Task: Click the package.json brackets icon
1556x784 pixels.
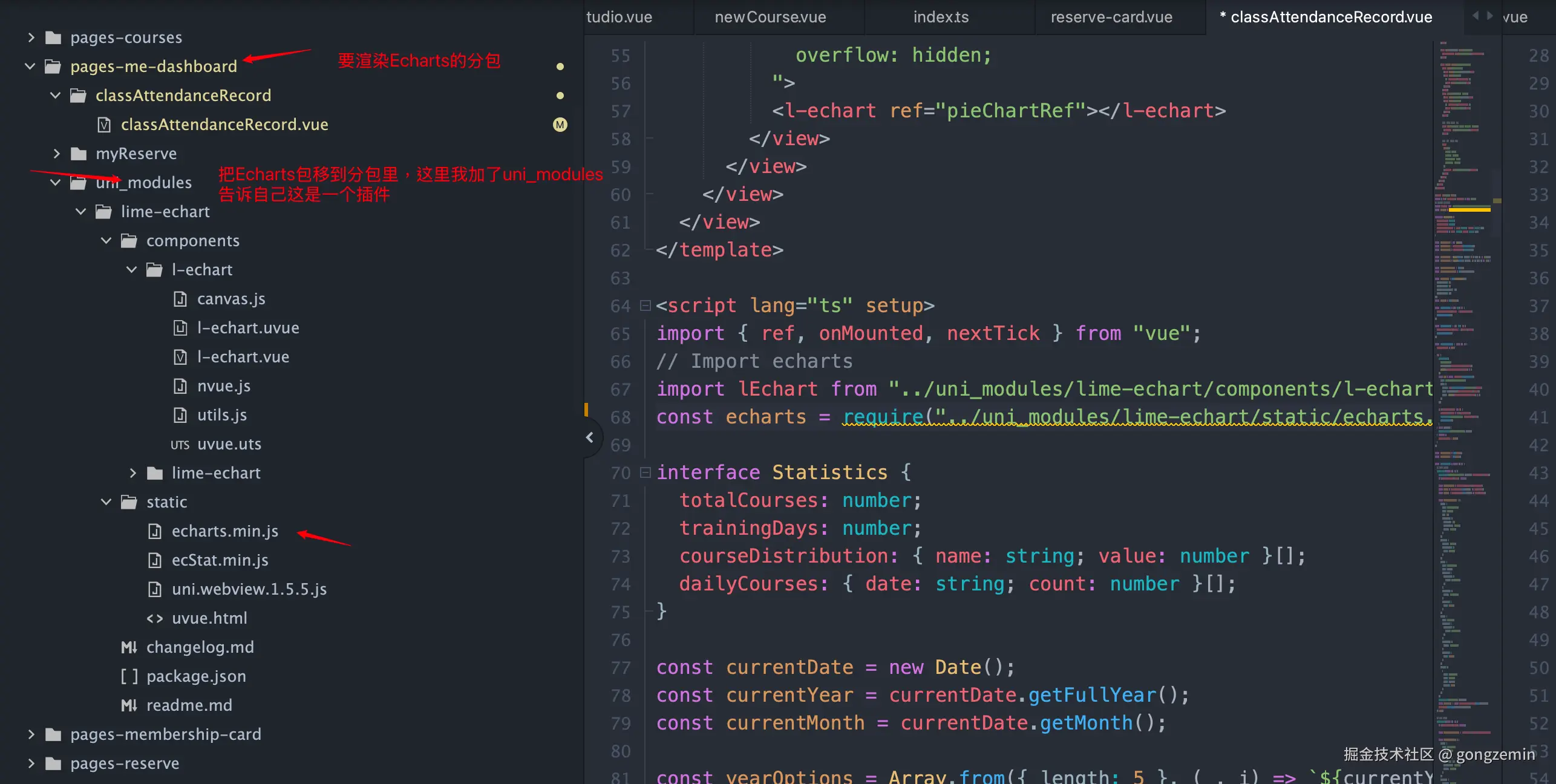Action: coord(129,676)
